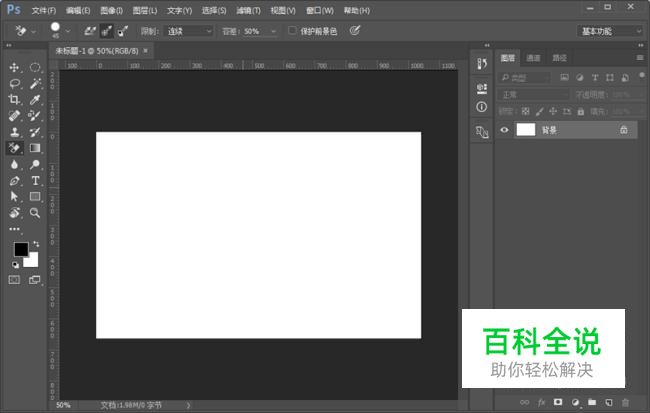Click the black foreground color swatch
Screen dimensions: 650x413
pos(21,250)
